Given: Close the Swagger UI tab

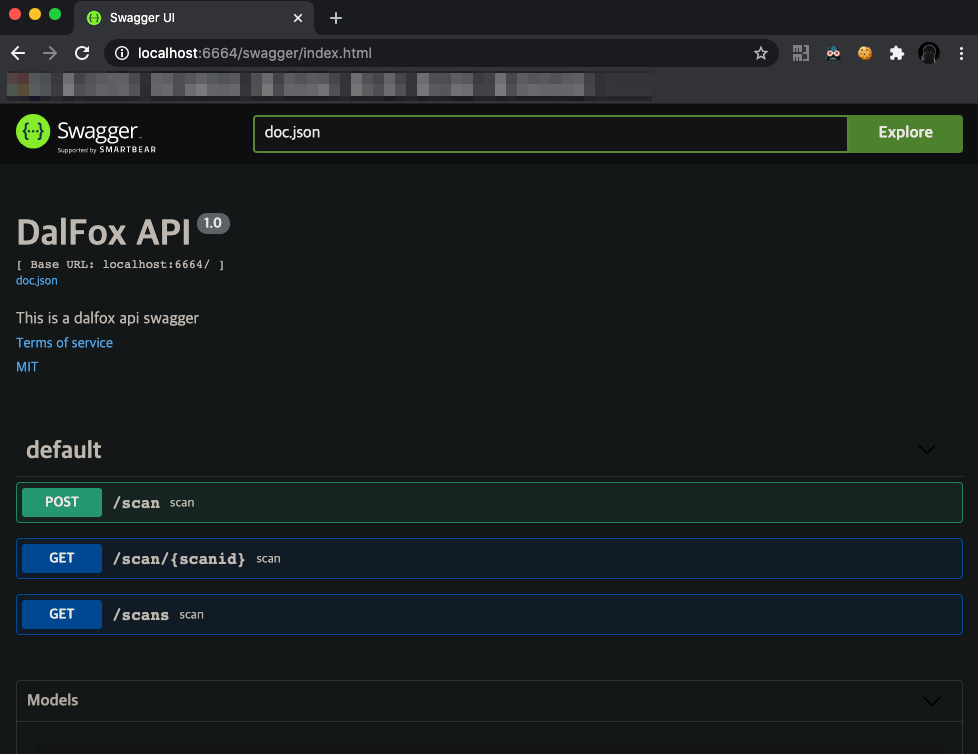Looking at the screenshot, I should (298, 18).
